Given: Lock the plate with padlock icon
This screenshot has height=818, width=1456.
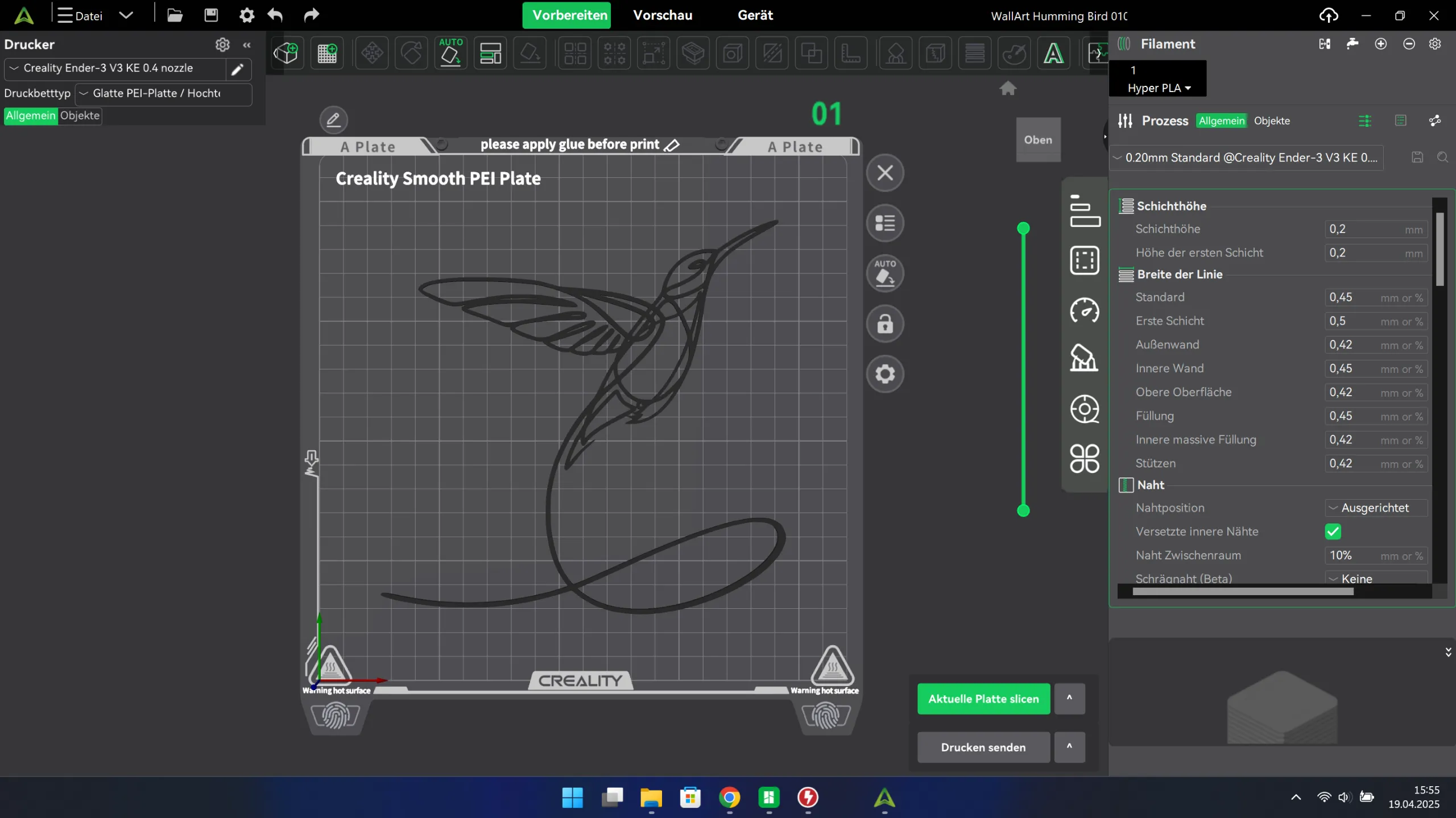Looking at the screenshot, I should pyautogui.click(x=885, y=324).
